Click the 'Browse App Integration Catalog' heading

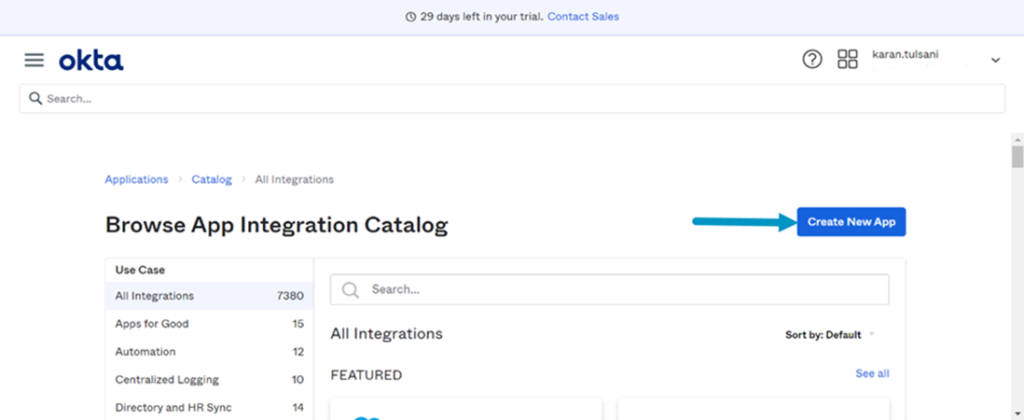pyautogui.click(x=276, y=225)
